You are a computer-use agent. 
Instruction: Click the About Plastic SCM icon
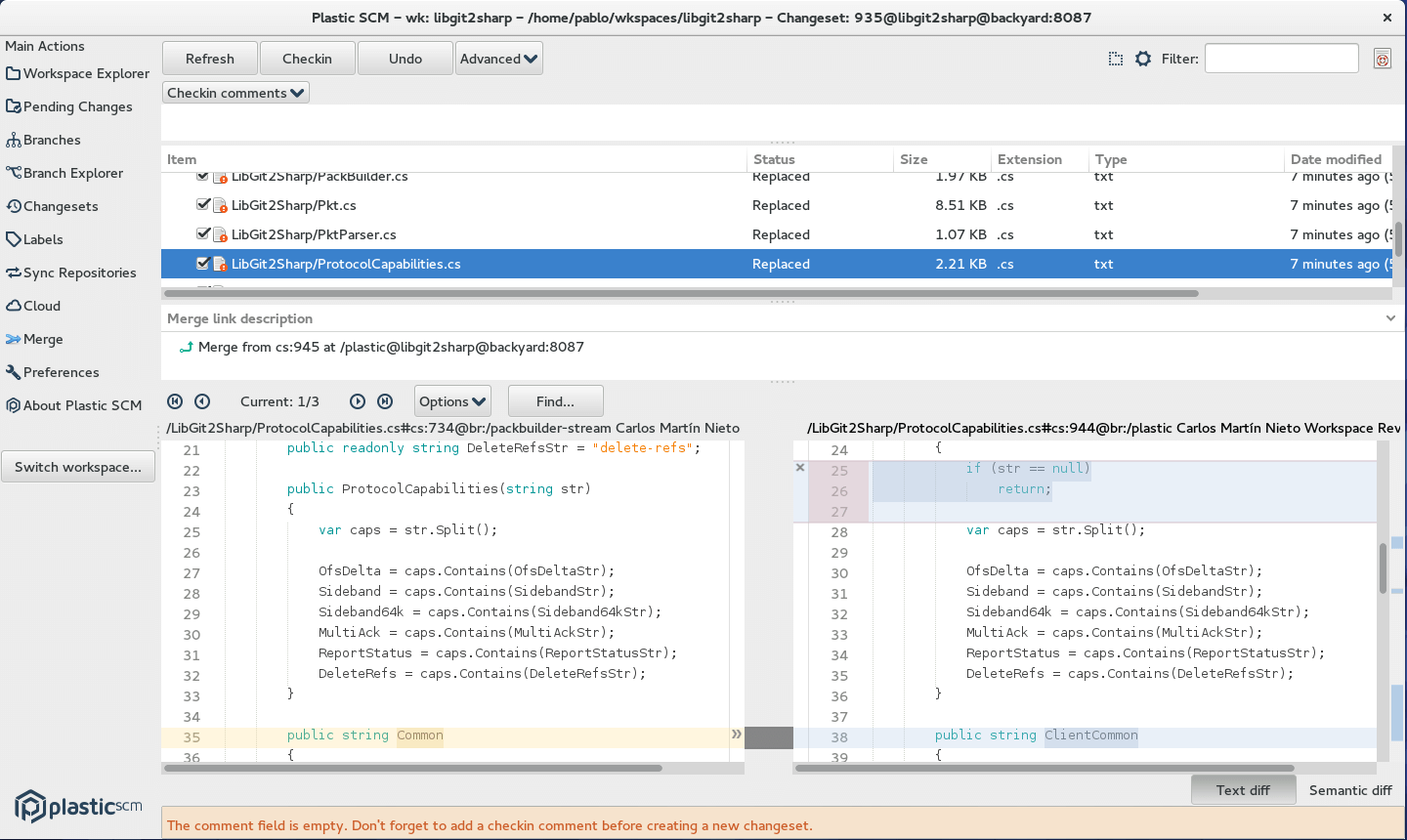(14, 405)
